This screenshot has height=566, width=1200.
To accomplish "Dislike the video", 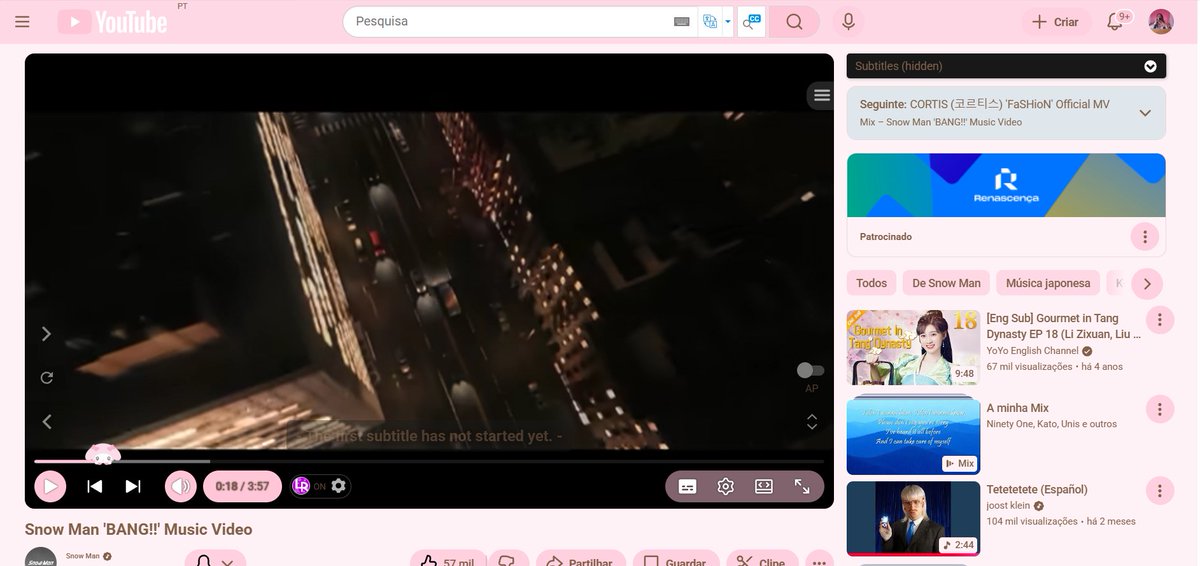I will [508, 560].
